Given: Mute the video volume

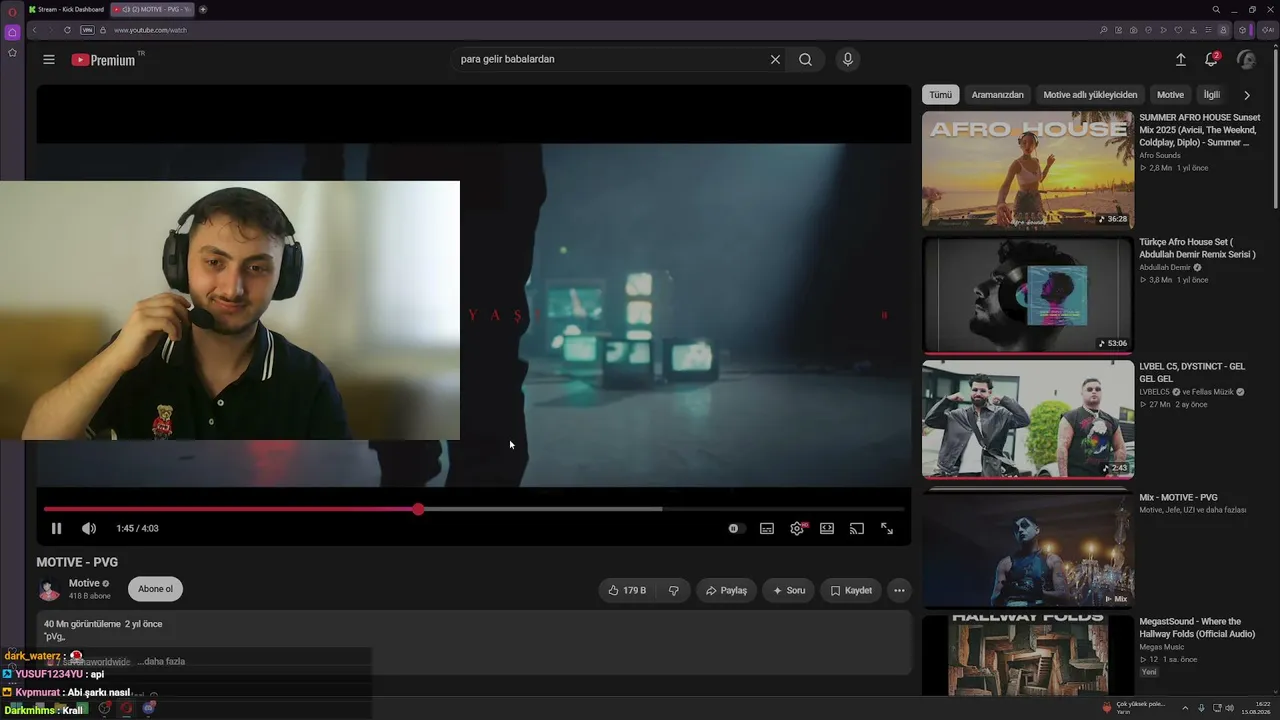Looking at the screenshot, I should pos(89,528).
